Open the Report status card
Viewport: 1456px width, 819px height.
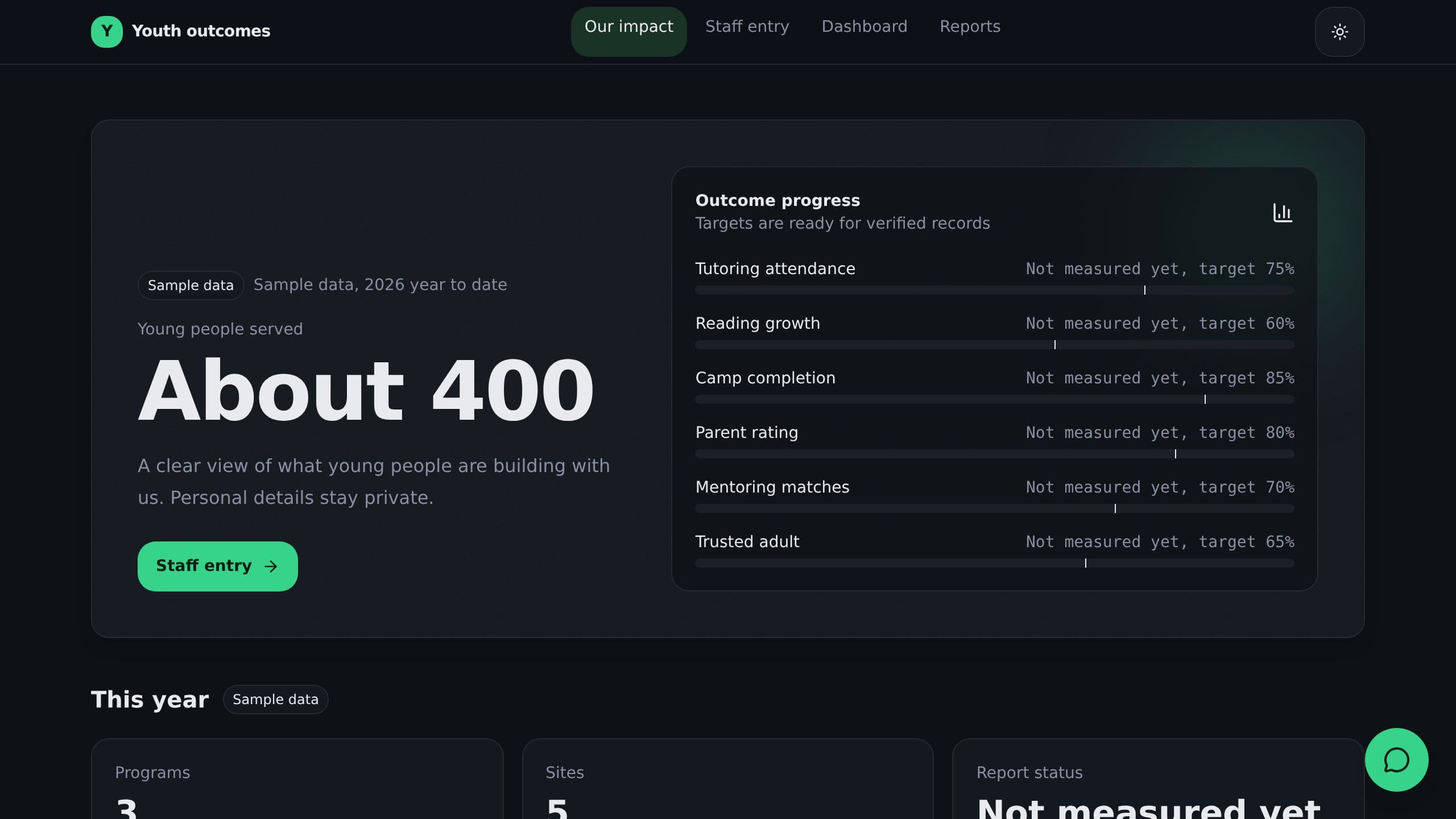click(x=1158, y=779)
